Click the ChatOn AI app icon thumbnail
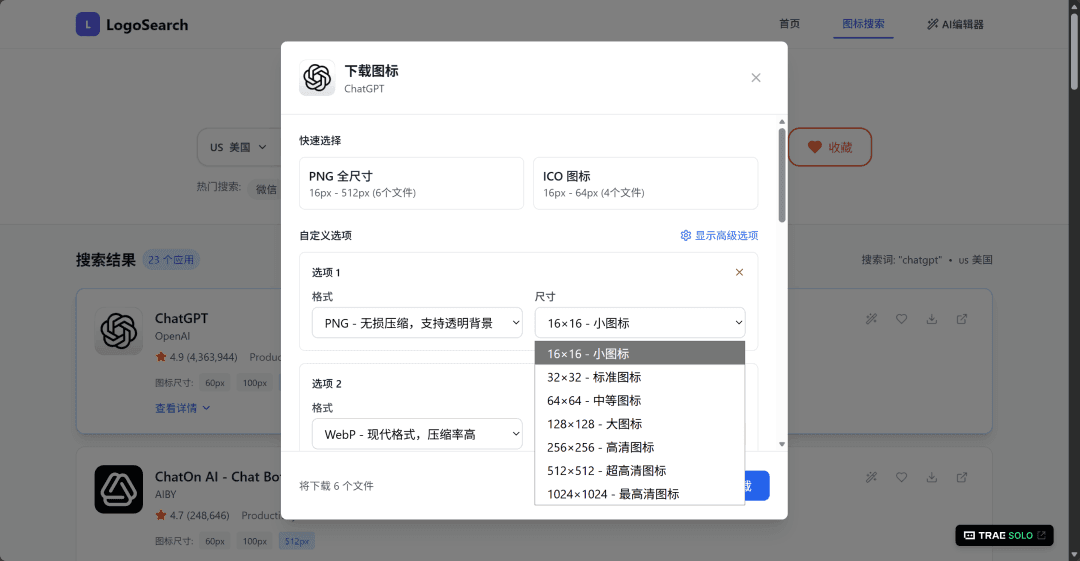This screenshot has height=561, width=1080. click(x=119, y=489)
